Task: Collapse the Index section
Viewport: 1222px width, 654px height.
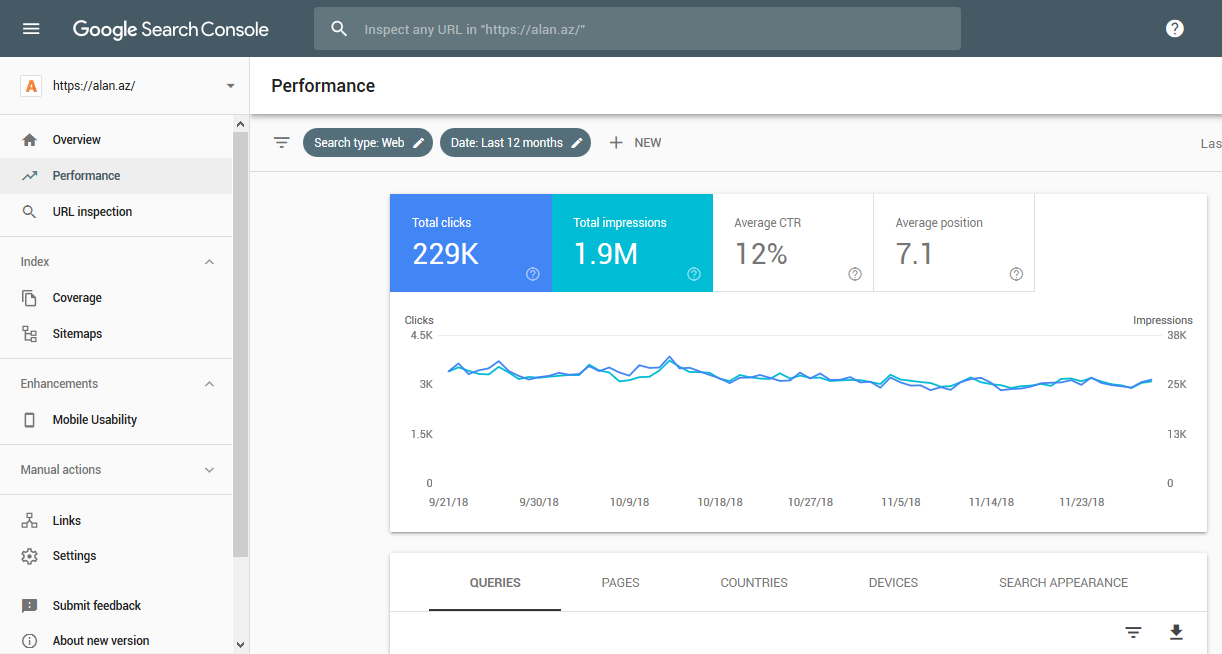Action: coord(209,262)
